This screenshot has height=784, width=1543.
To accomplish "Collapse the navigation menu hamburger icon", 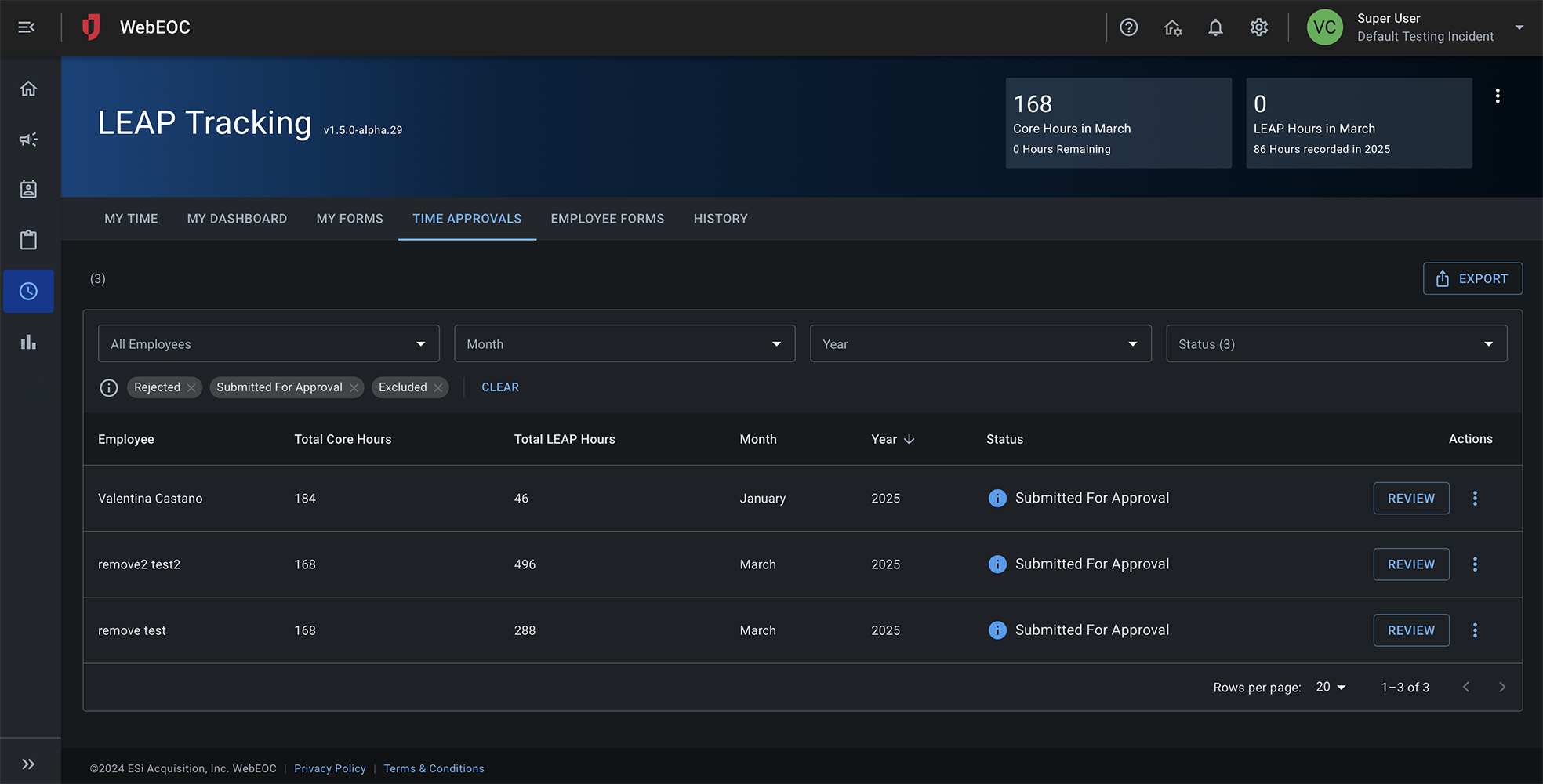I will [27, 27].
